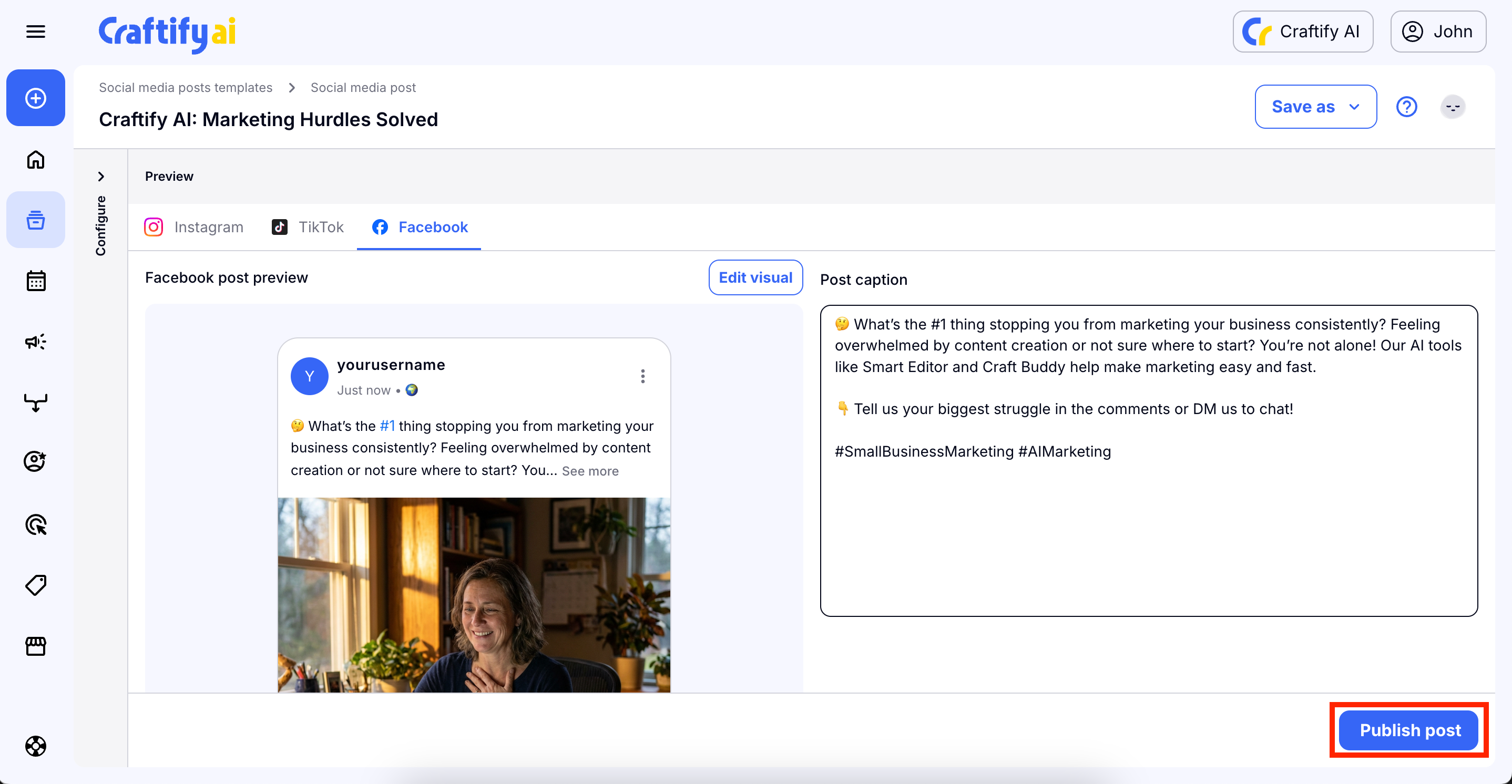The width and height of the screenshot is (1512, 784).
Task: Open post options three-dot menu
Action: (643, 376)
